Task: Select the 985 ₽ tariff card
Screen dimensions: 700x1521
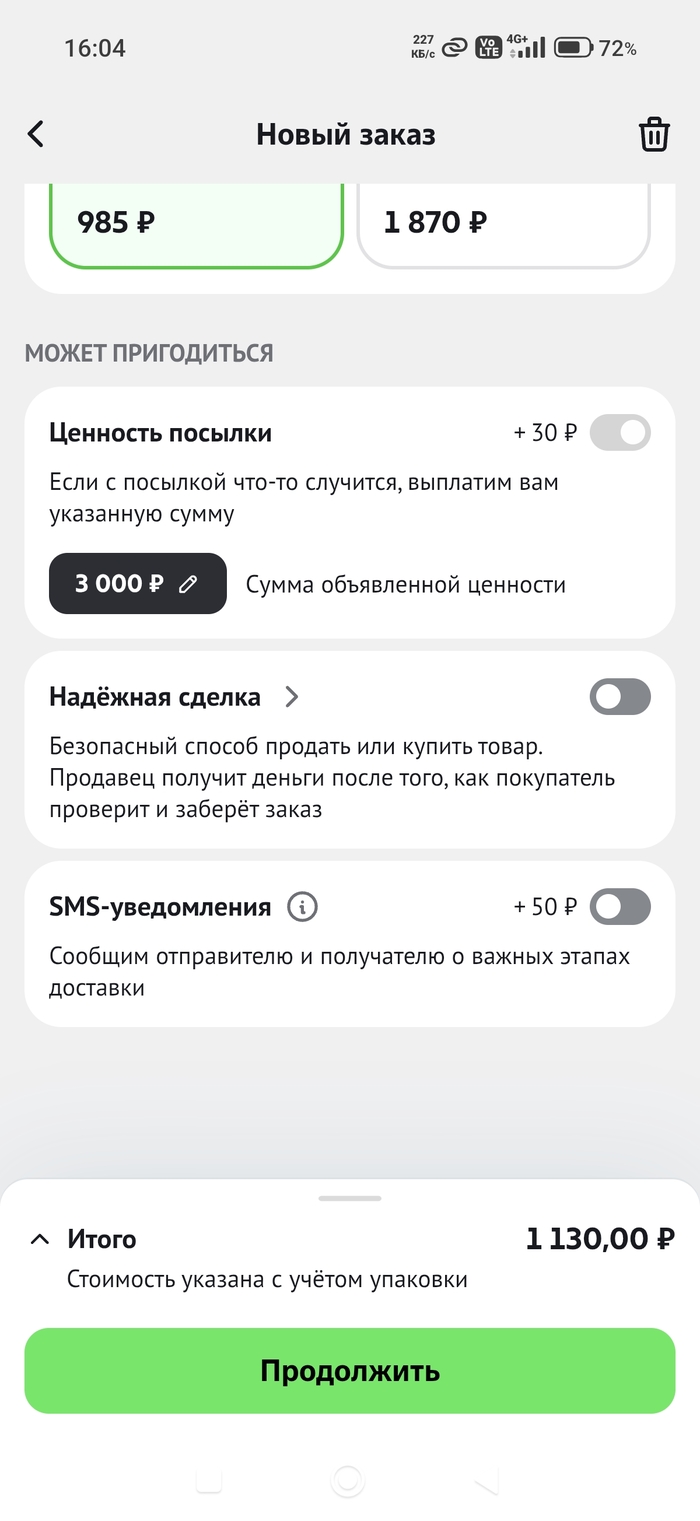Action: coord(196,223)
